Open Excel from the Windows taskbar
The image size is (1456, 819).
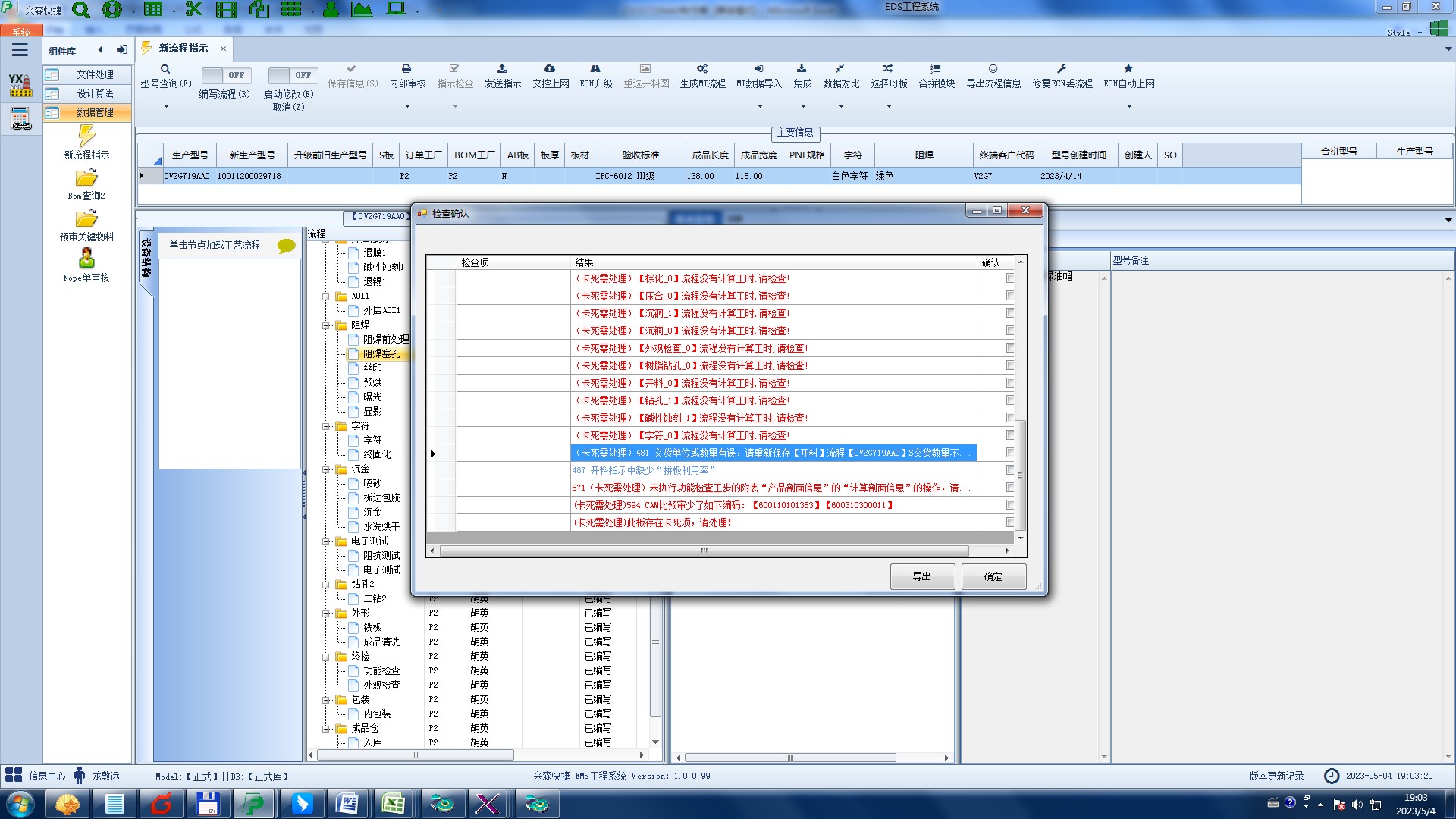(392, 803)
